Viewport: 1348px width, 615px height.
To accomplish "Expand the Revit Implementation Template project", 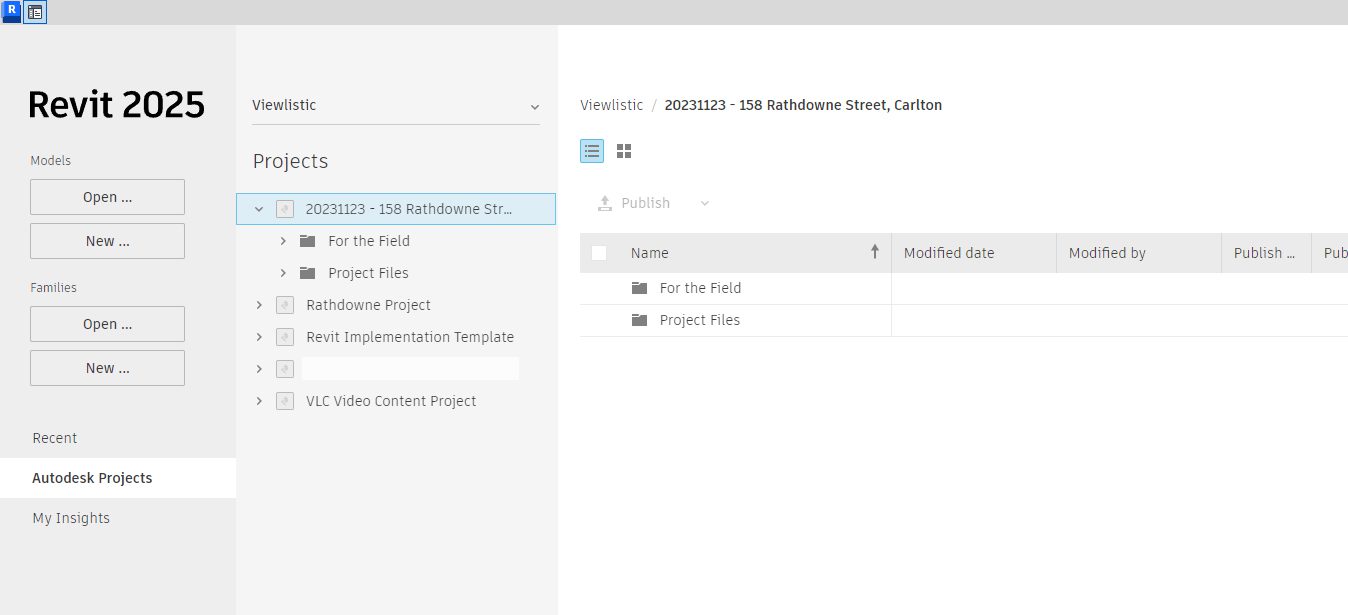I will (x=259, y=337).
